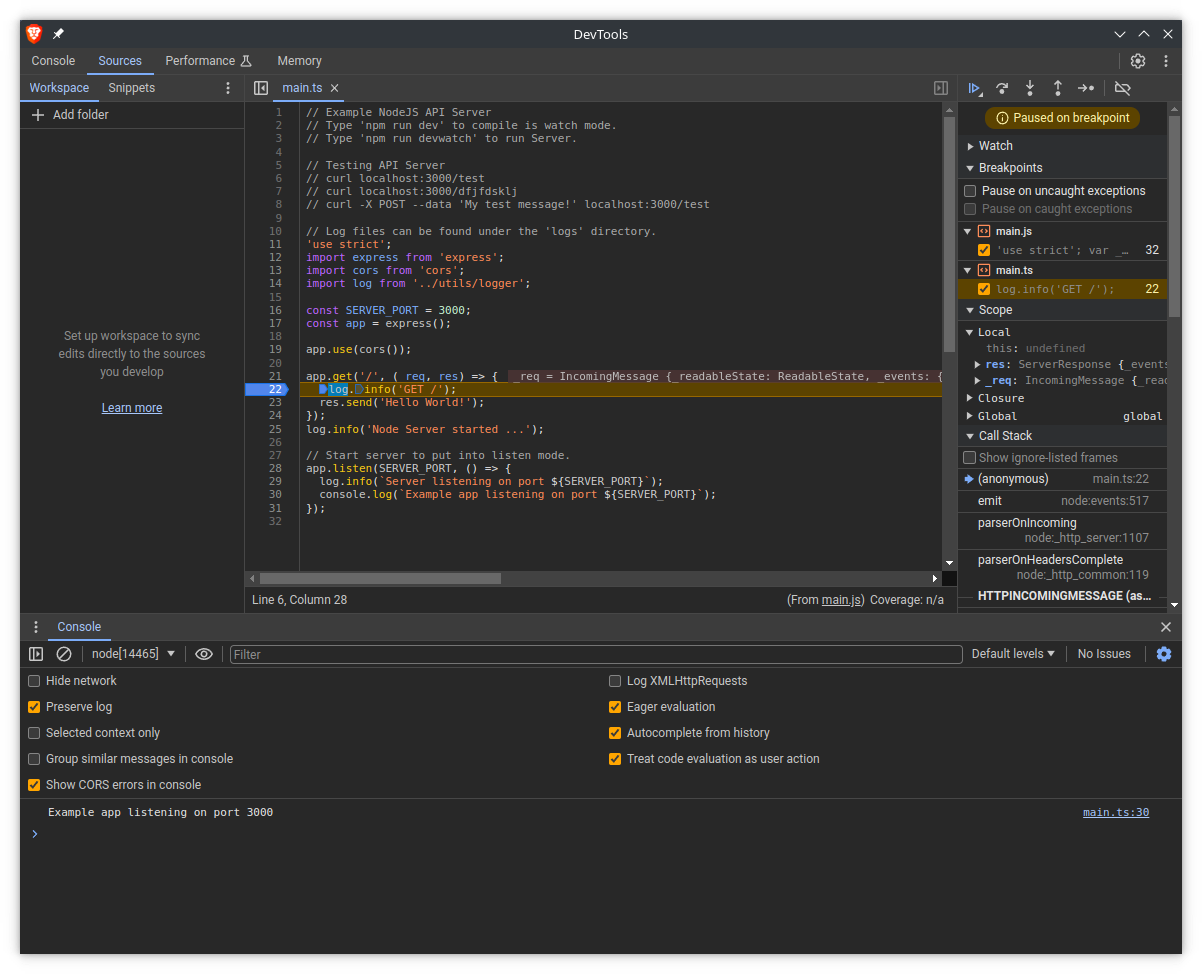This screenshot has width=1202, height=974.
Task: Hide the file navigator sidebar
Action: point(261,88)
